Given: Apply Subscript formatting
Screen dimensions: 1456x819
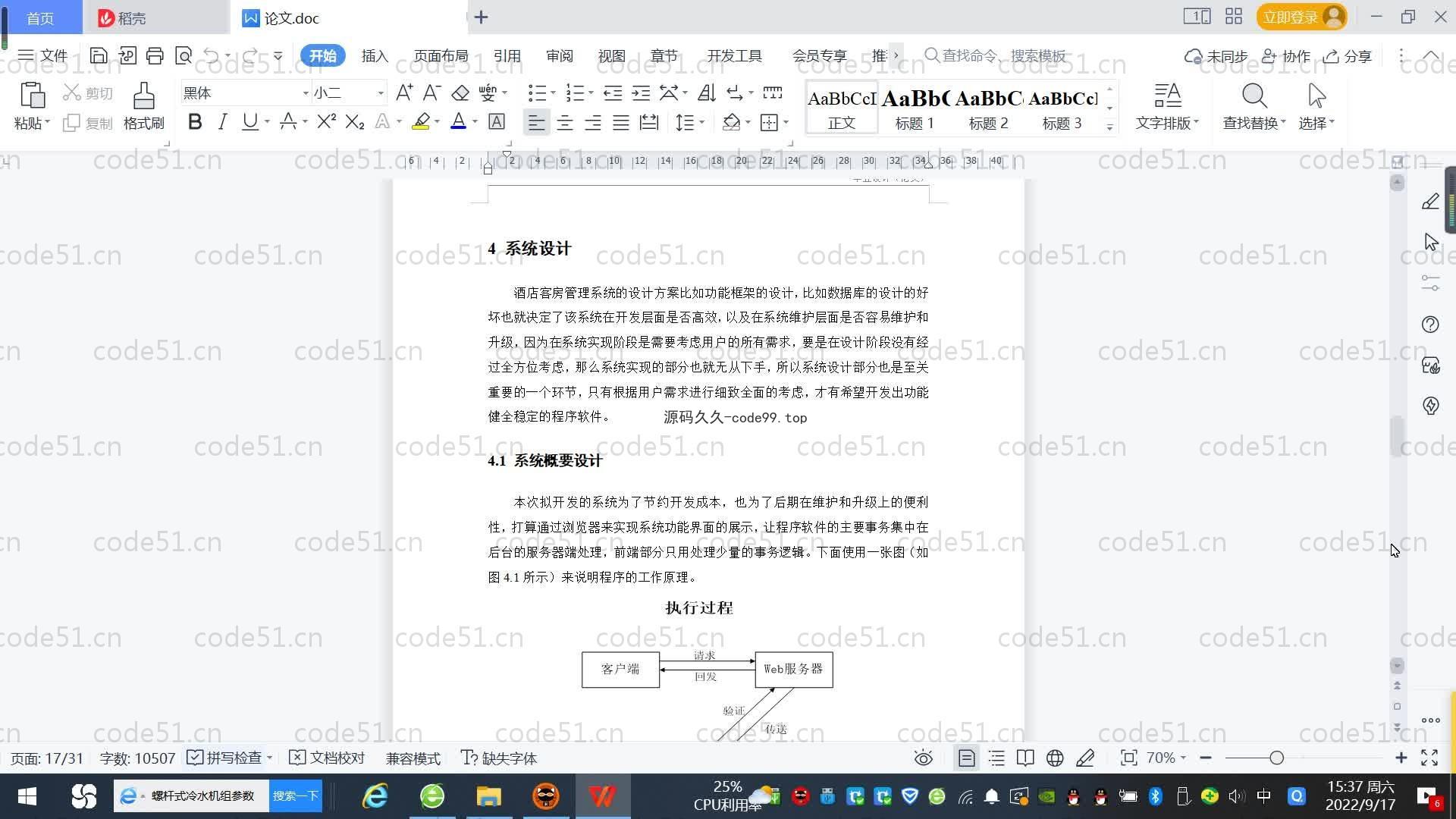Looking at the screenshot, I should pos(355,121).
